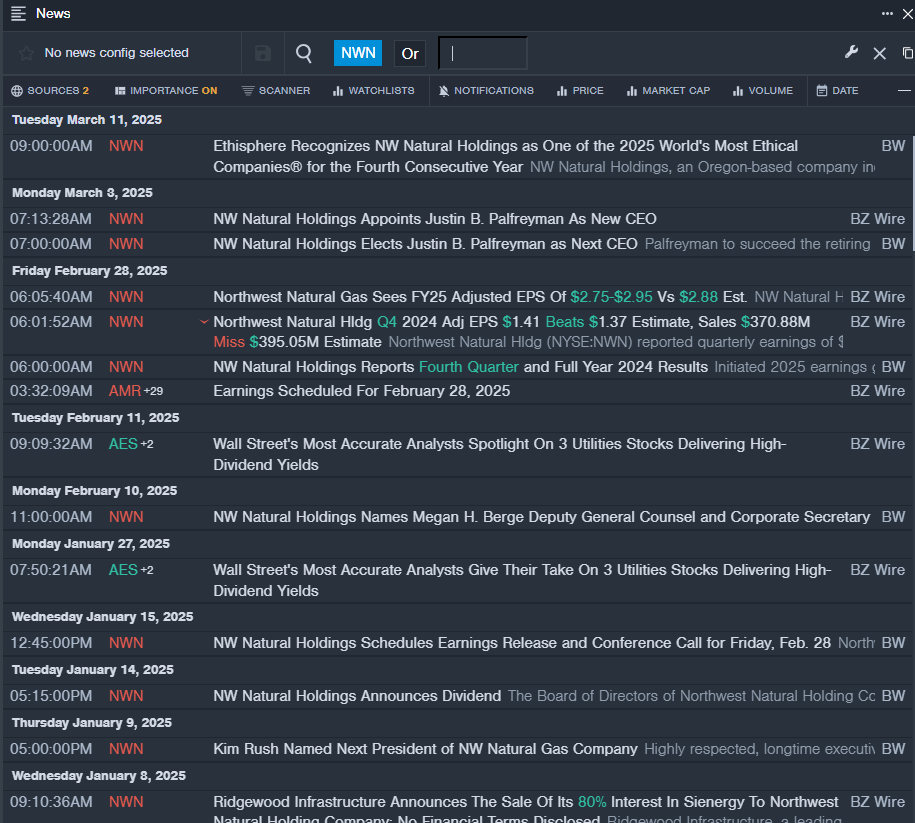915x823 pixels.
Task: Open the Market Cap filter
Action: [x=668, y=90]
